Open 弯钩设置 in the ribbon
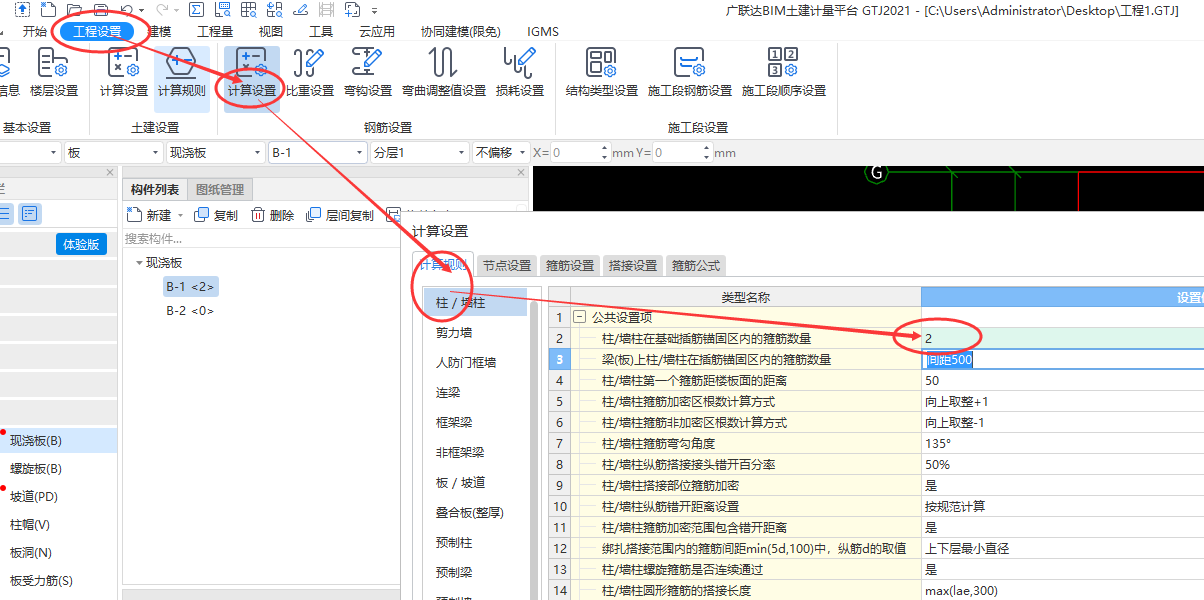The height and width of the screenshot is (600, 1204). coord(367,72)
